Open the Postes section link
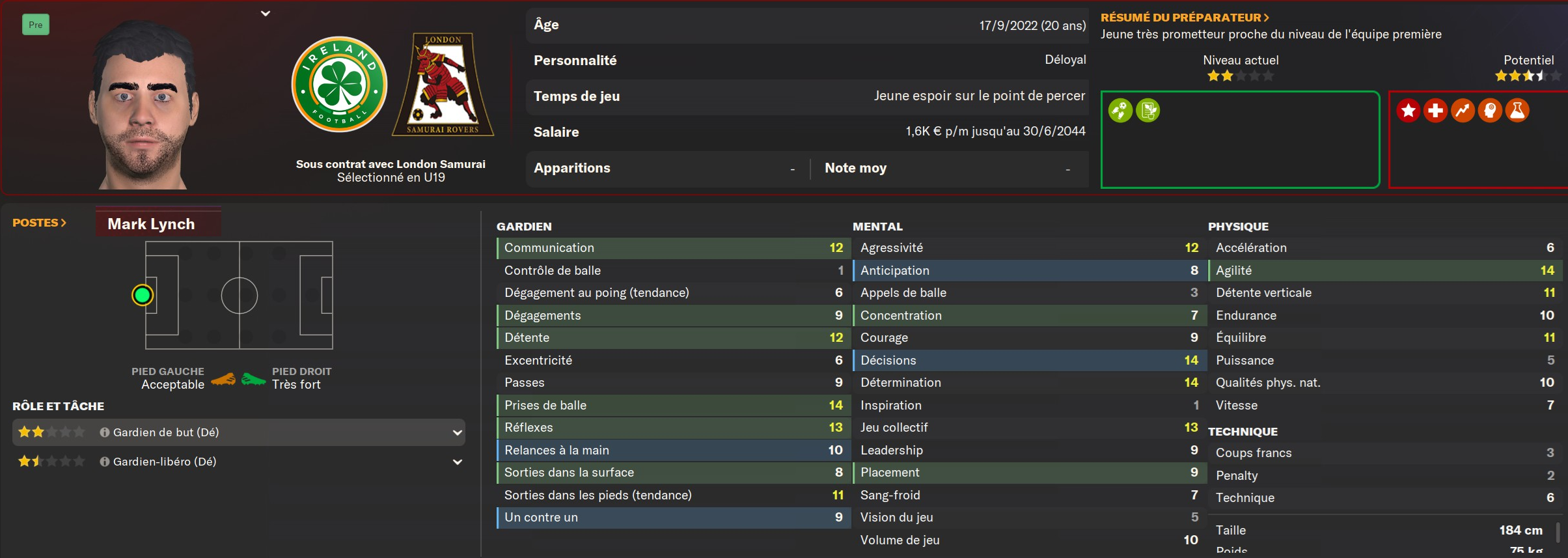 [x=39, y=223]
